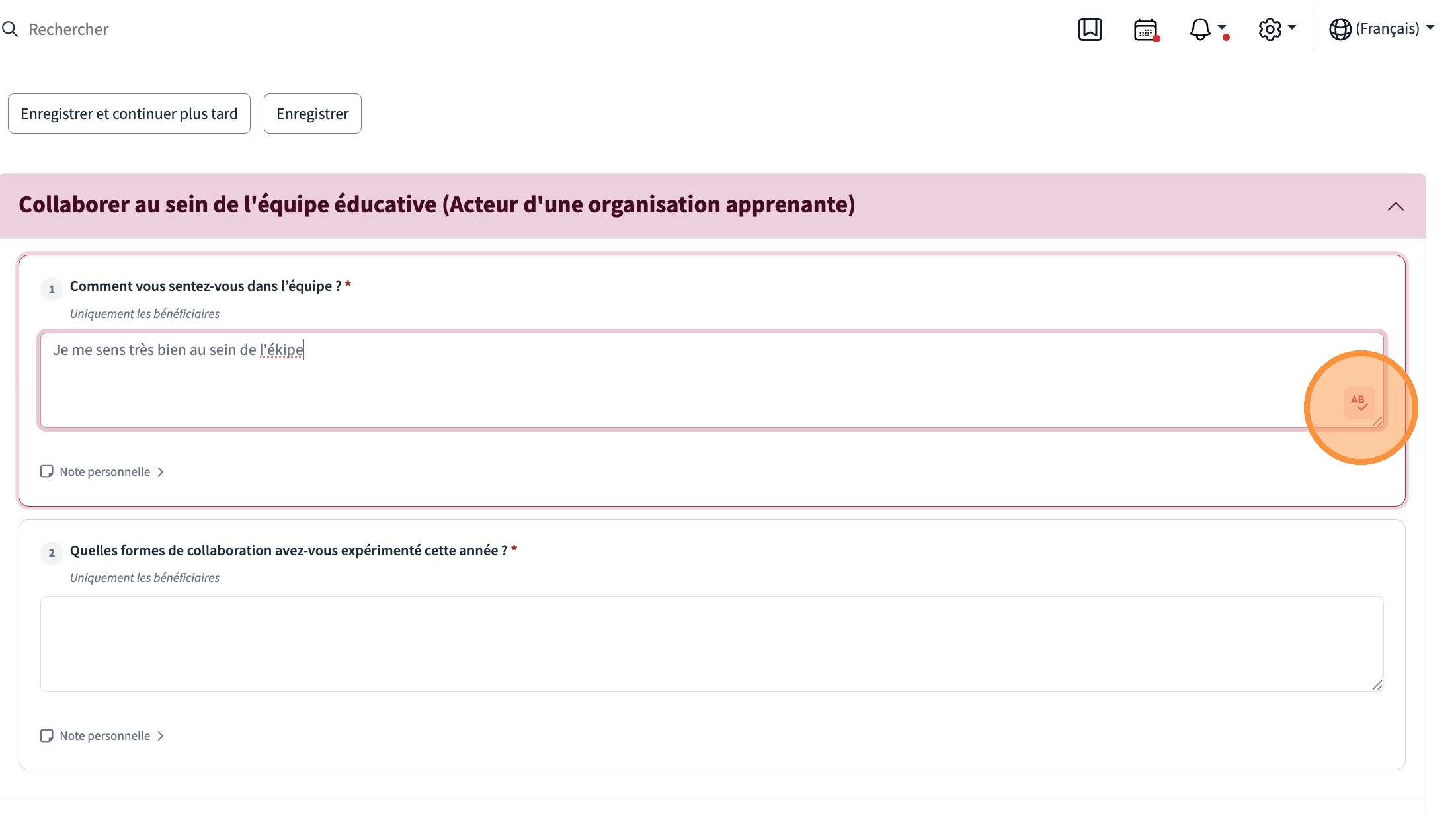Image resolution: width=1456 pixels, height=814 pixels.
Task: Open the bookmark icon in header
Action: pos(1090,29)
